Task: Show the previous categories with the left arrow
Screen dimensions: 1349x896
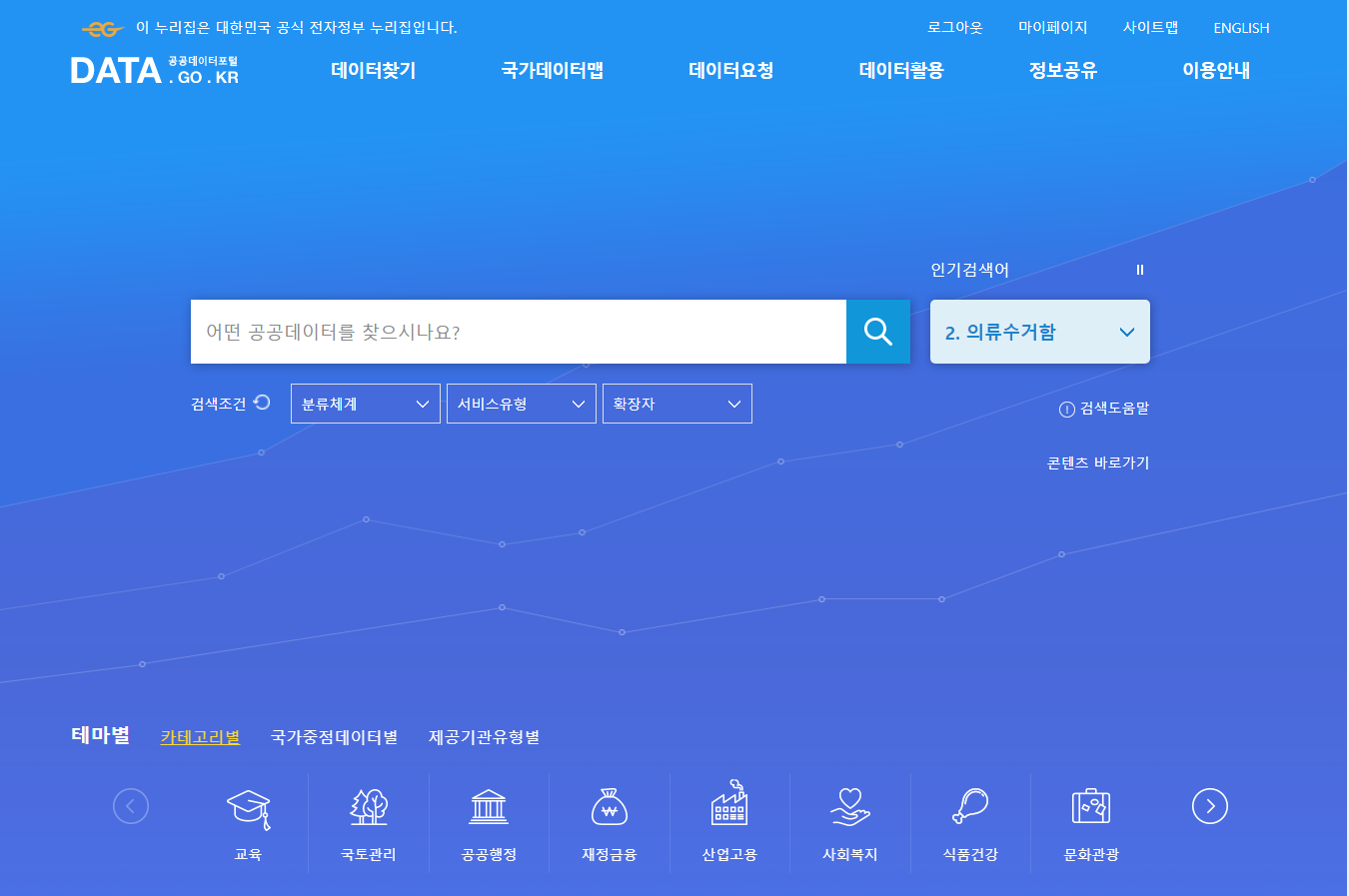Action: point(131,806)
